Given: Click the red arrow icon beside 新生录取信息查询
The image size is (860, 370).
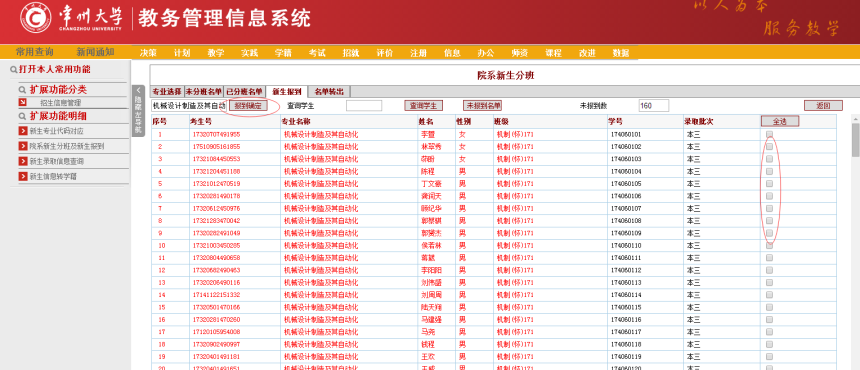Looking at the screenshot, I should (x=22, y=162).
